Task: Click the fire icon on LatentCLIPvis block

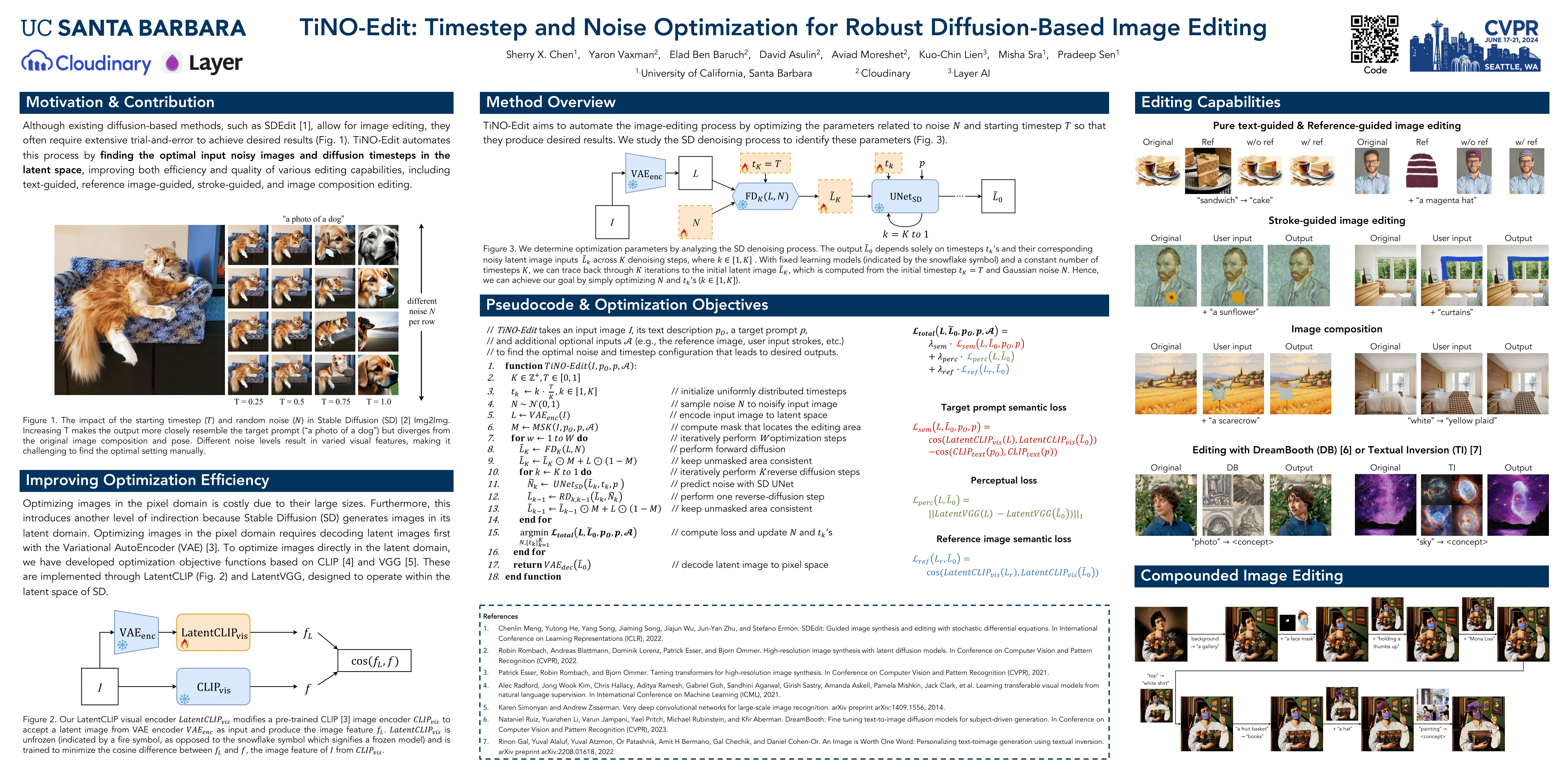Action: pos(184,644)
